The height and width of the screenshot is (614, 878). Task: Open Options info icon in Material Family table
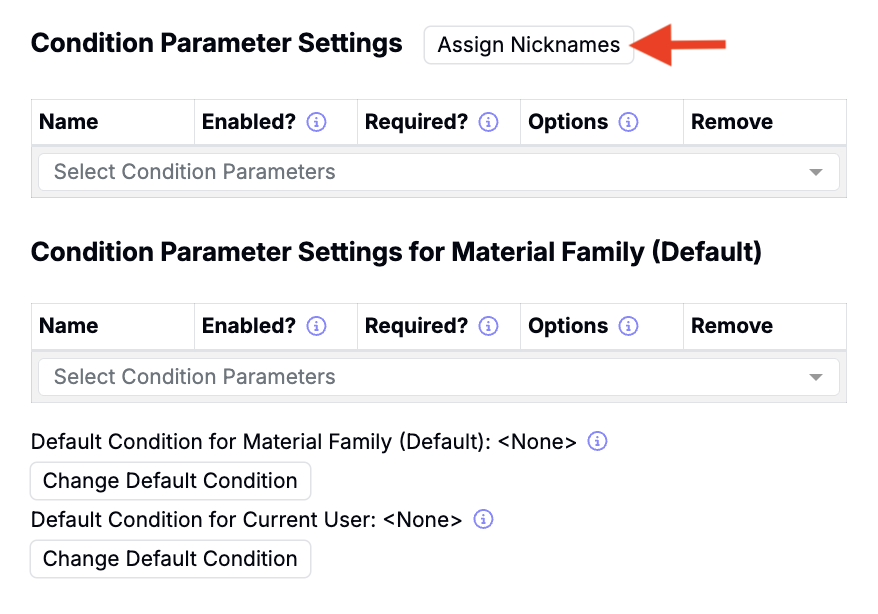point(628,326)
